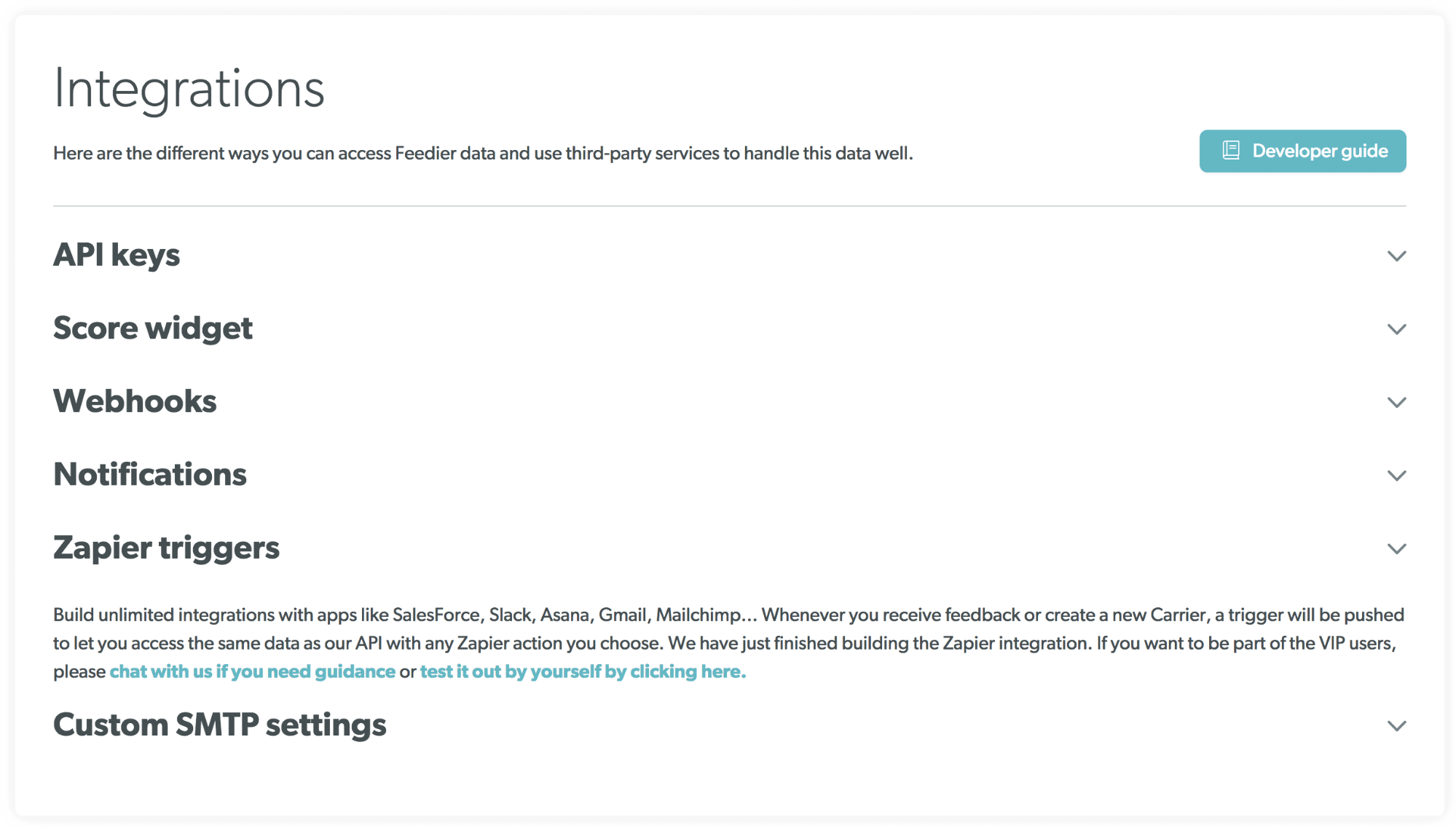Select the API keys section heading
Screen dimensions: 1456x828
point(117,256)
